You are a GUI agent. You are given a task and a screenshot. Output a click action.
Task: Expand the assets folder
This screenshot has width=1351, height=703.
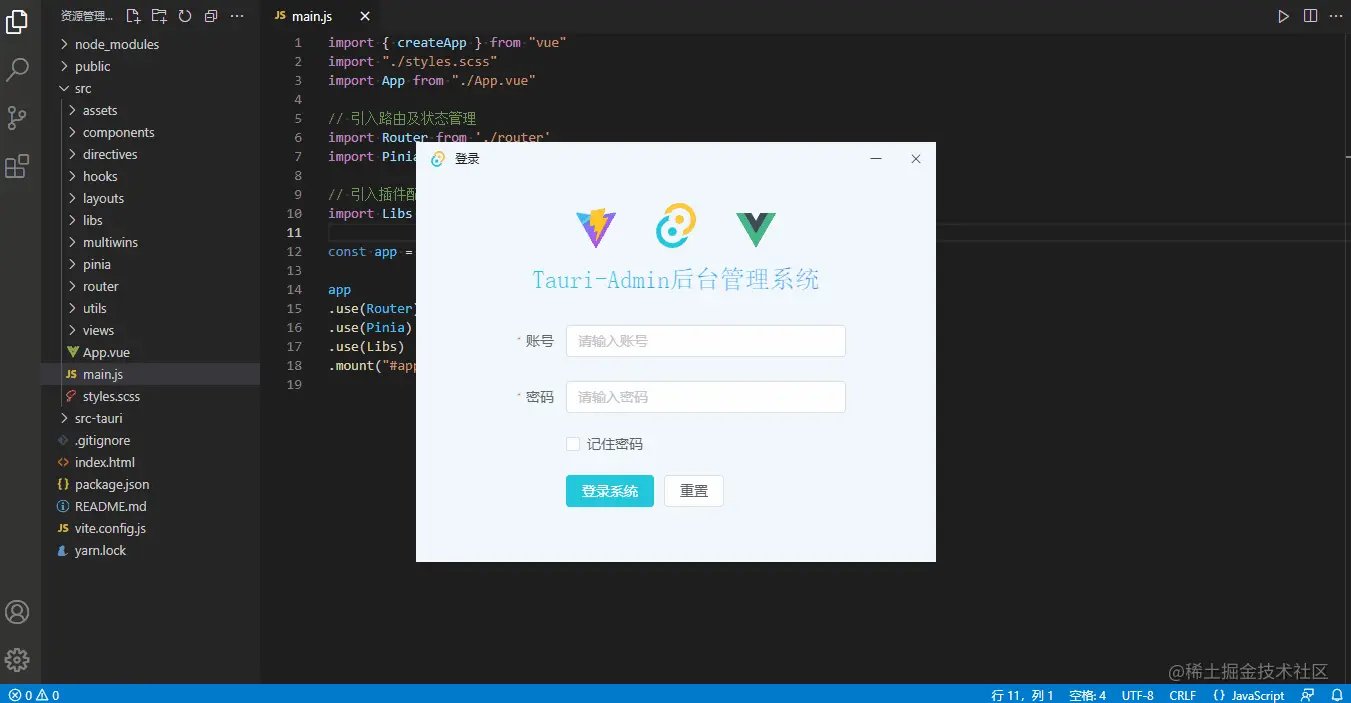tap(150, 110)
